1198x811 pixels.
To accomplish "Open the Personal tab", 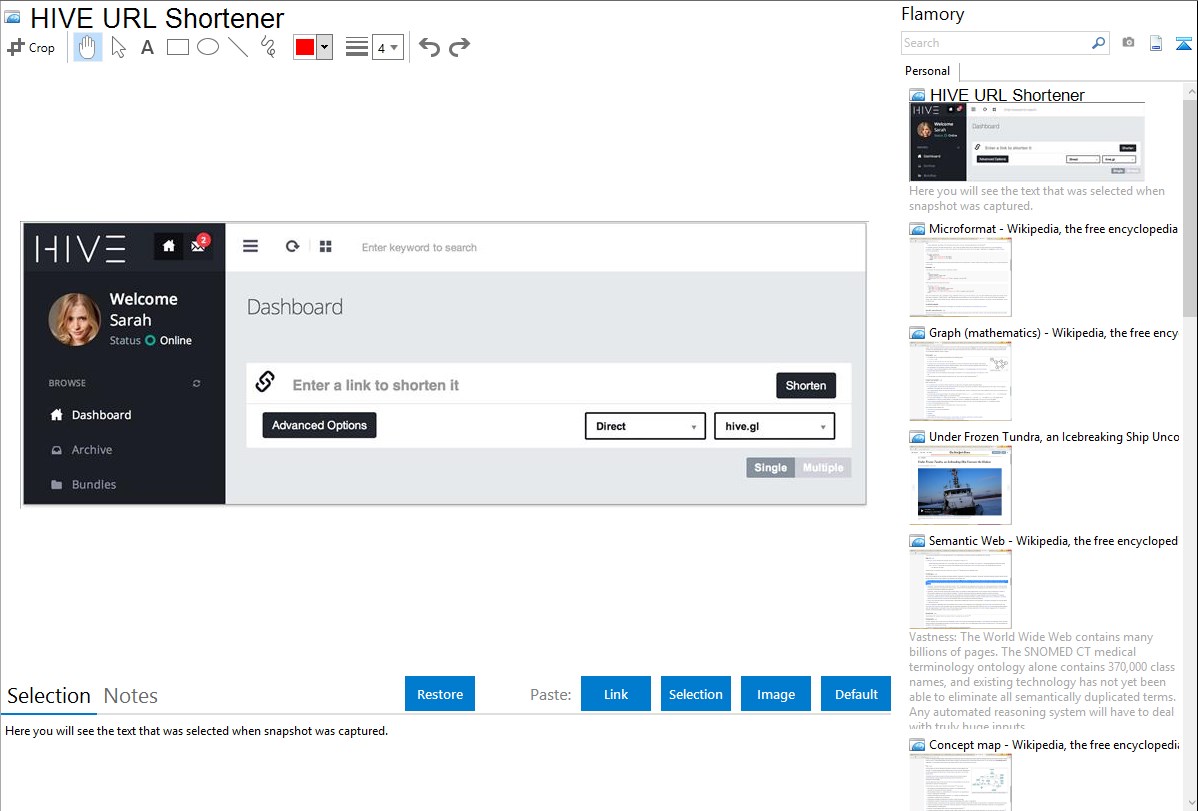I will [x=928, y=71].
